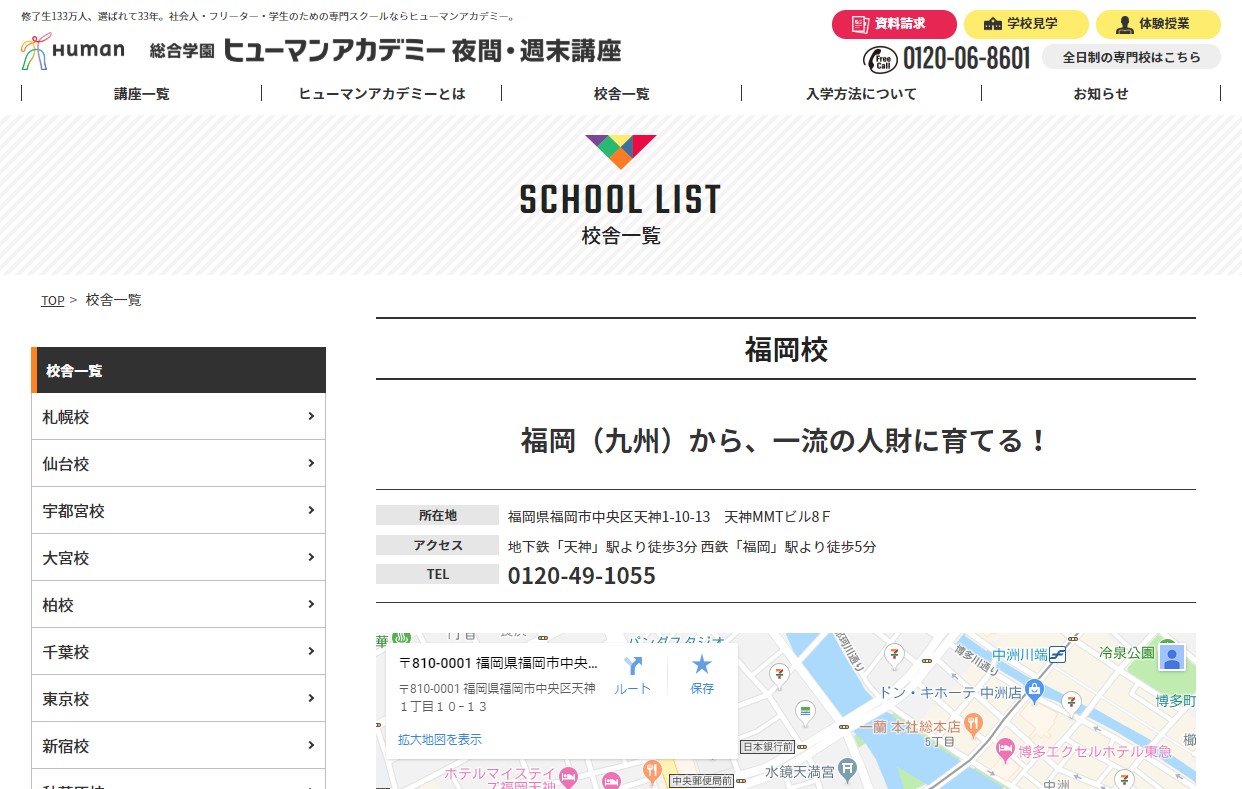Click the 体験授業 trial lesson button

(1157, 24)
